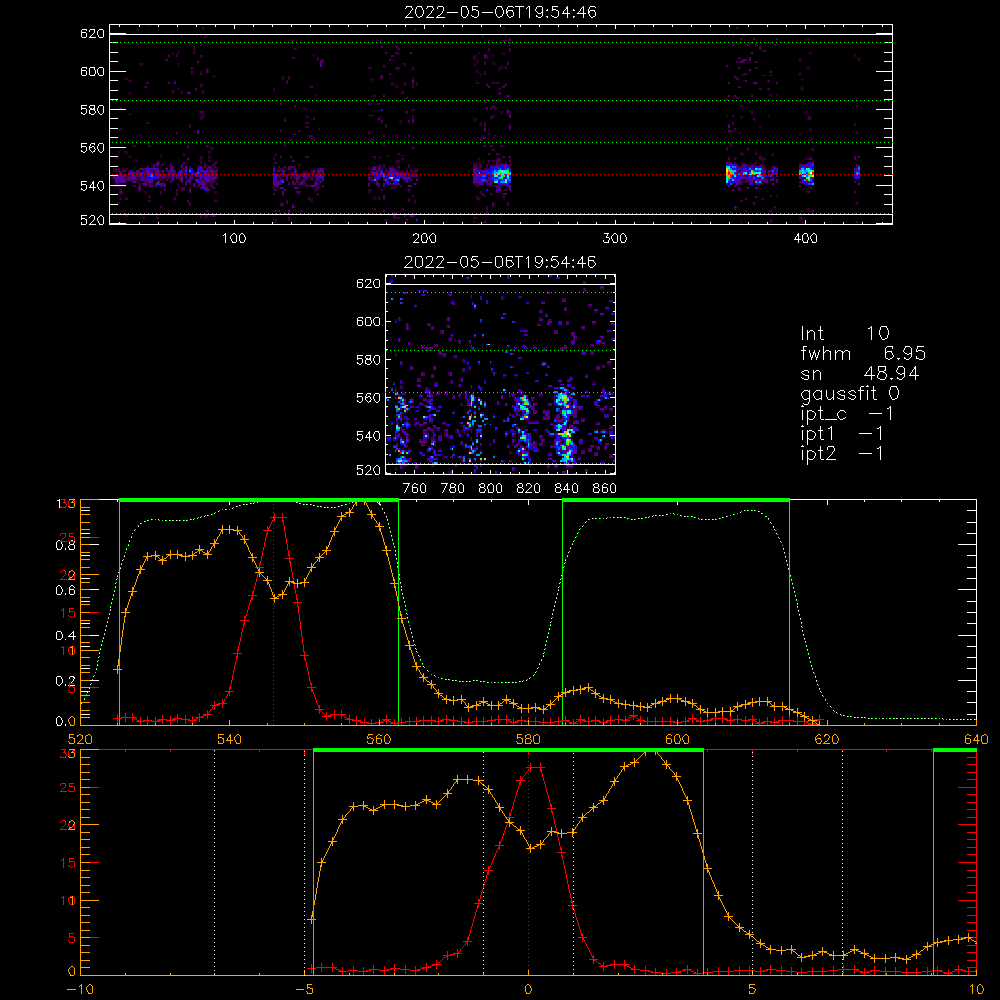Click x-axis label 840 on middle image
The image size is (1000, 1000).
566,489
